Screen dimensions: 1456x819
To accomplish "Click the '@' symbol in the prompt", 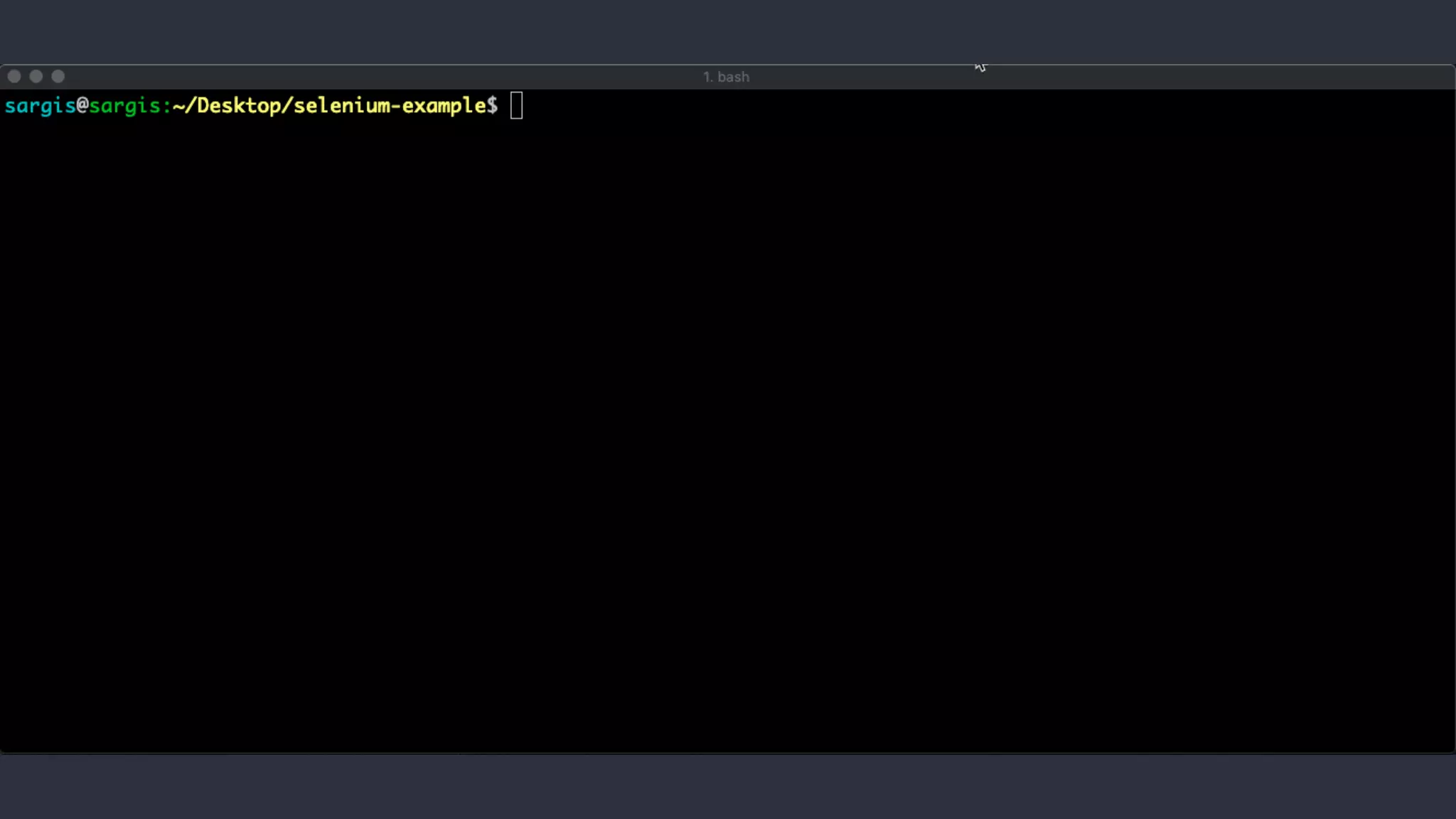I will click(82, 106).
